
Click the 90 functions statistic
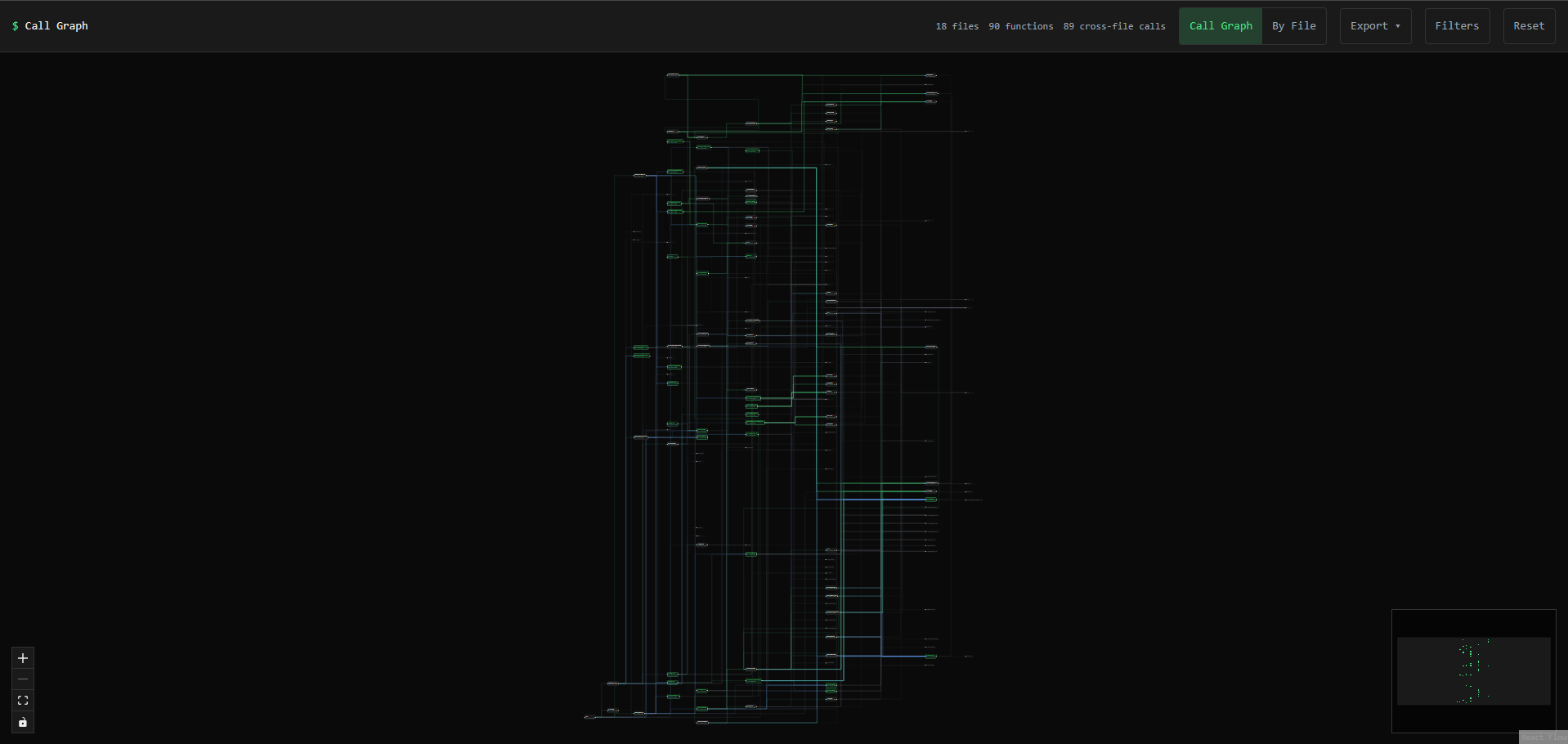pos(1020,26)
